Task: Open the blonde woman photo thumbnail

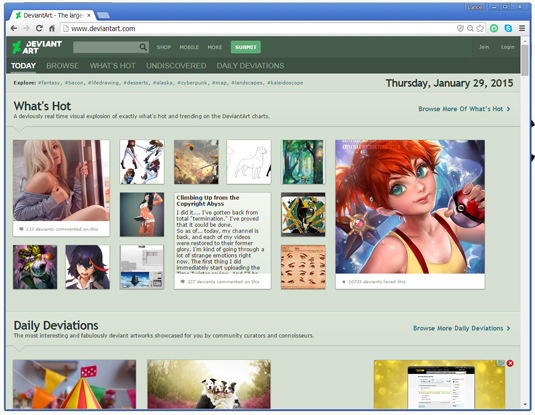Action: tap(61, 180)
